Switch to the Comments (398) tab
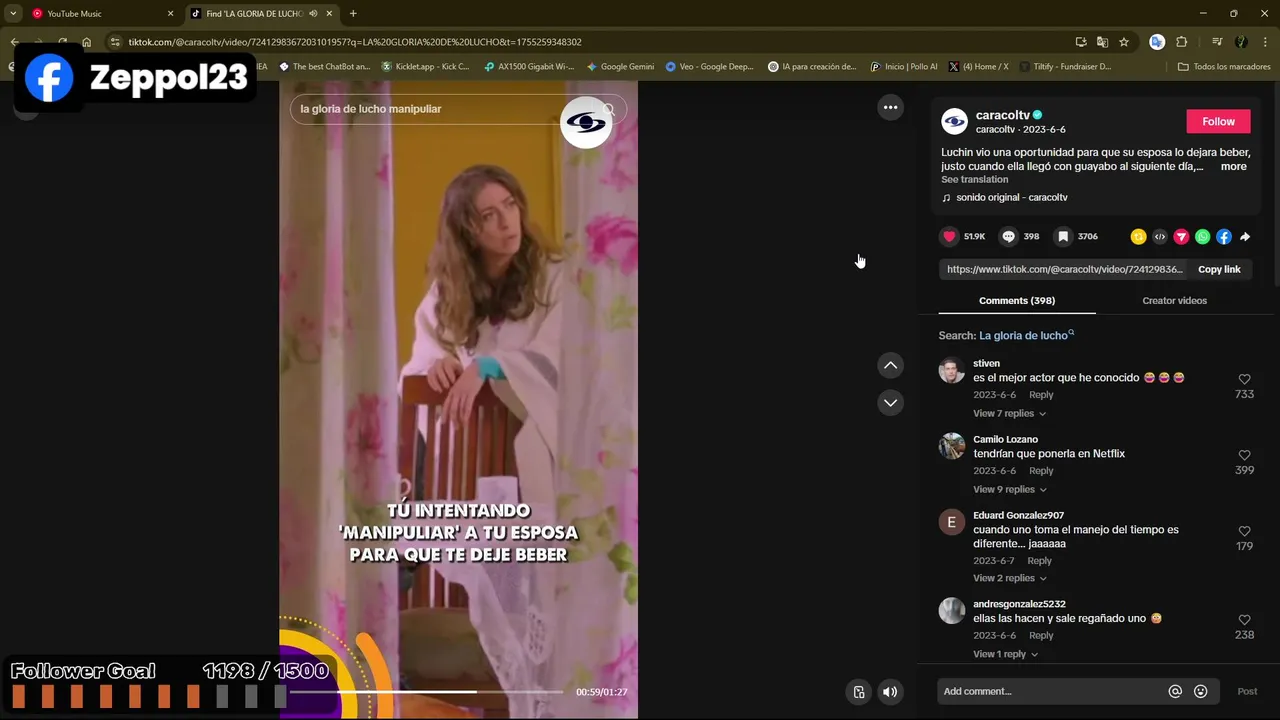The width and height of the screenshot is (1280, 720). click(x=1017, y=300)
